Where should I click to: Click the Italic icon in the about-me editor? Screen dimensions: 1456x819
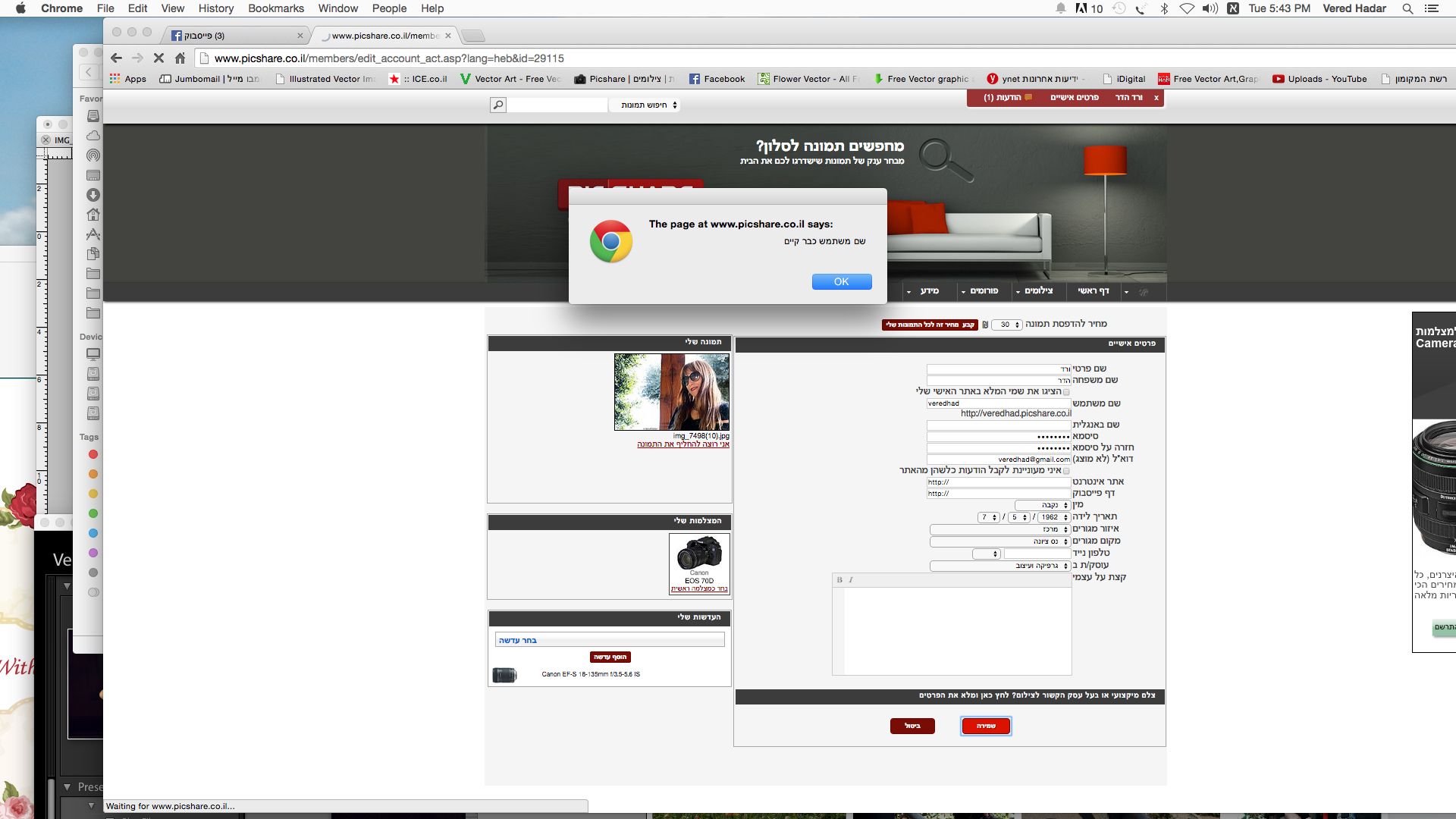point(851,579)
